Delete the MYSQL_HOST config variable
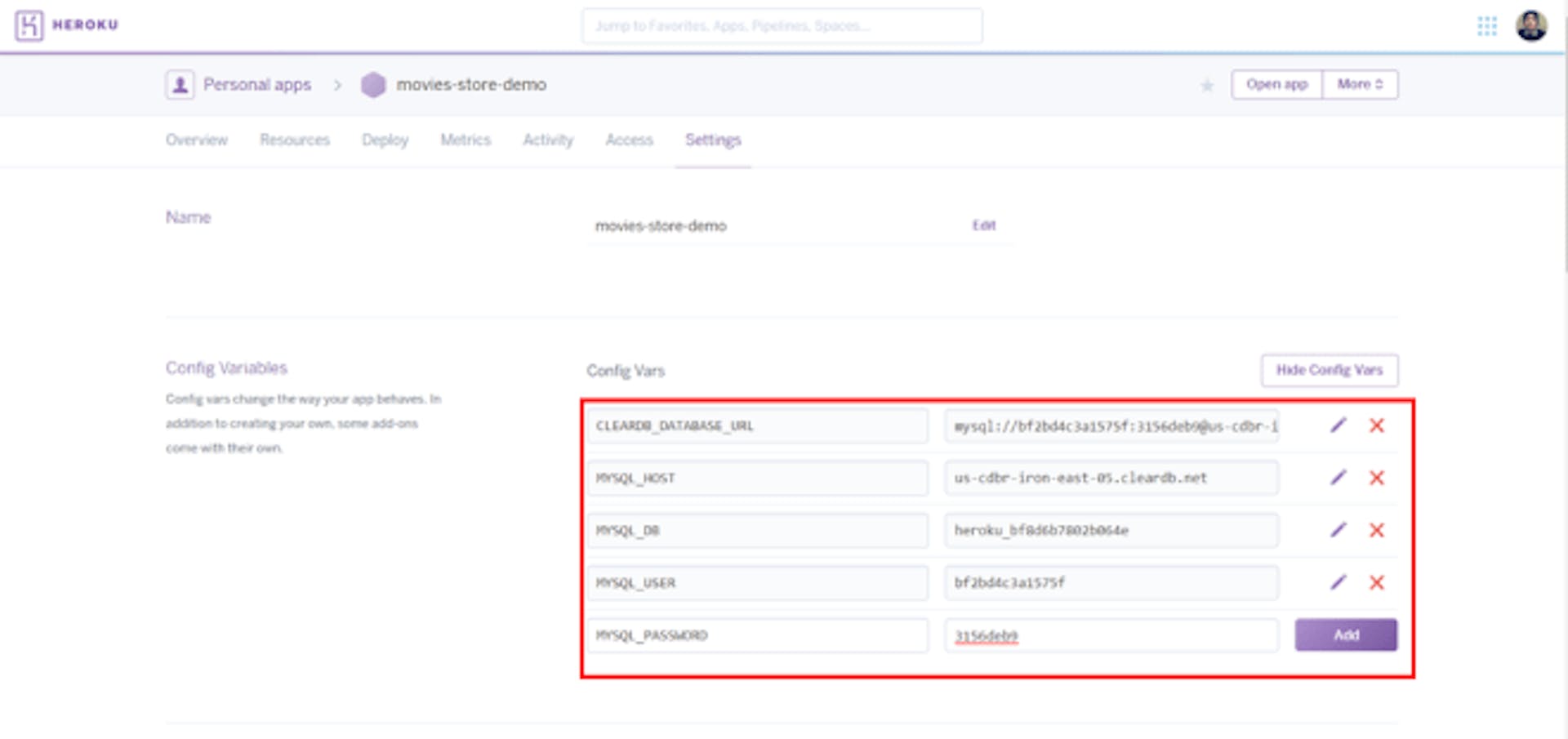Screen dimensions: 1568x739 click(1377, 478)
